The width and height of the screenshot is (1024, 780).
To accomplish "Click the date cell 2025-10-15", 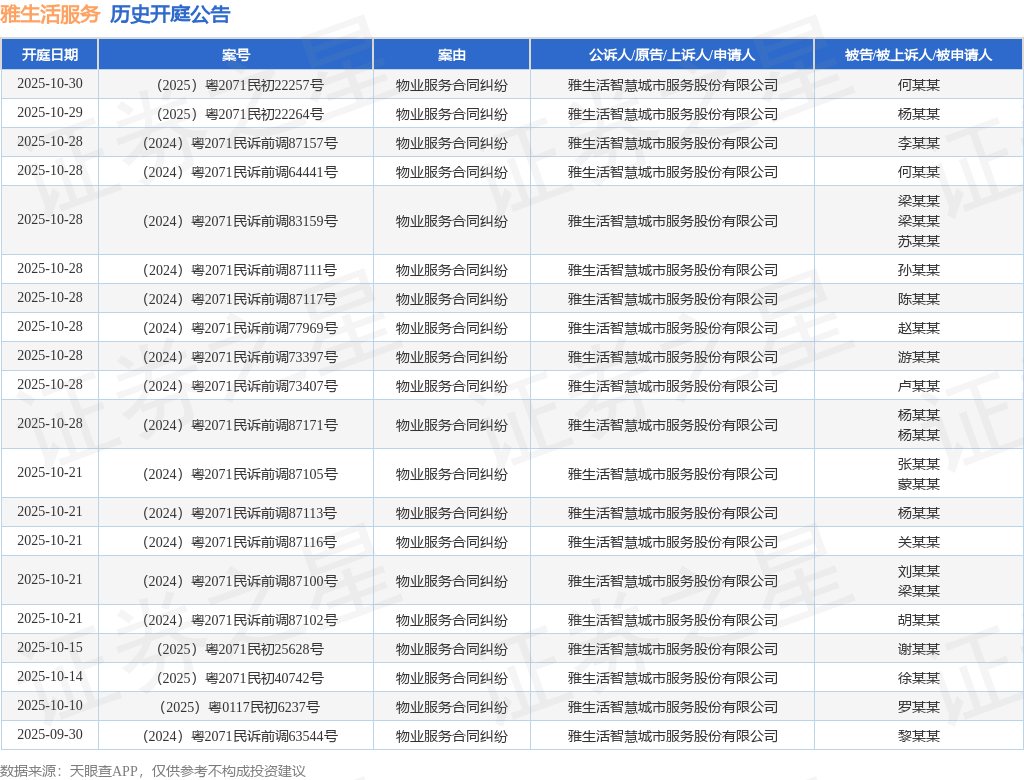I will coord(50,647).
